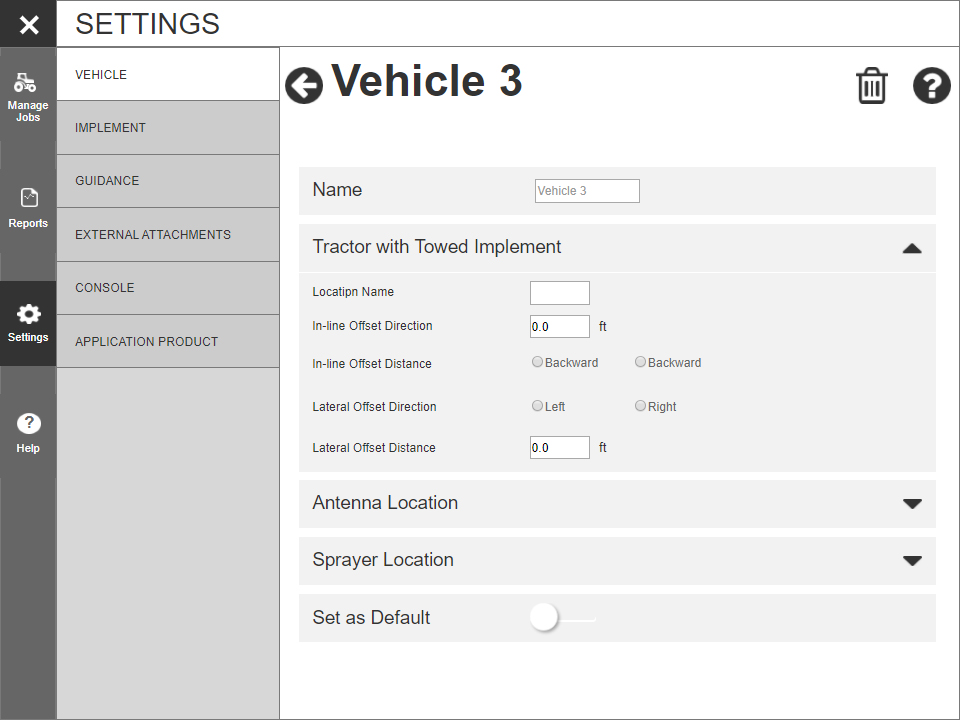This screenshot has width=961, height=721.
Task: Select the Settings gear in sidebar
Action: (x=28, y=323)
